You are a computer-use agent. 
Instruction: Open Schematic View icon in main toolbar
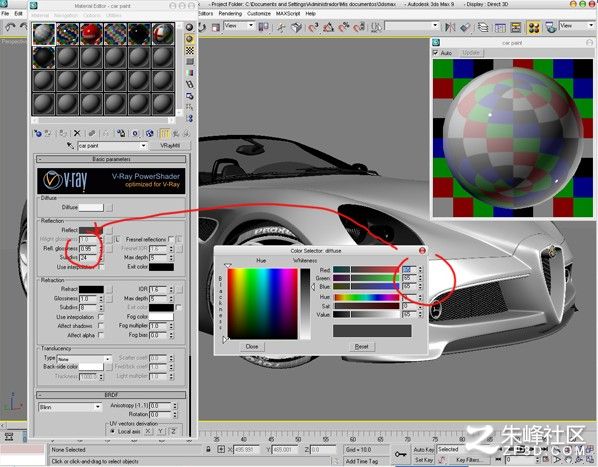[516, 27]
